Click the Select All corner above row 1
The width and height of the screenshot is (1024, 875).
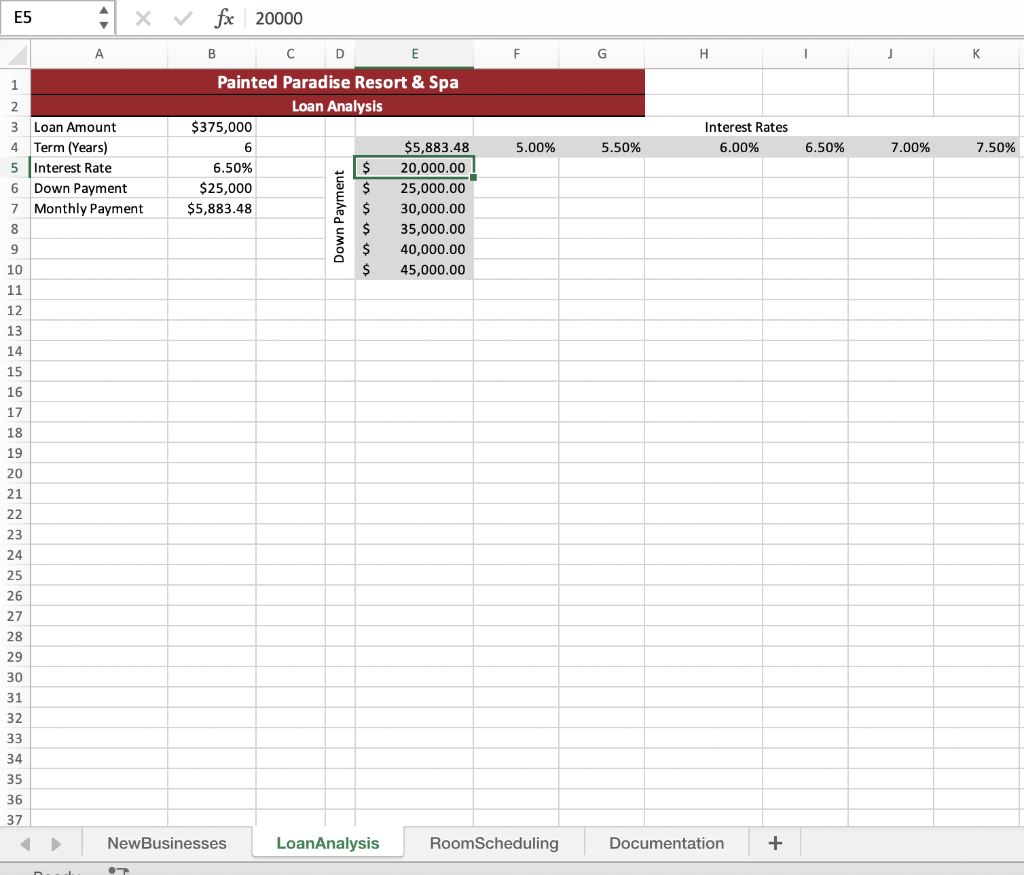point(15,54)
